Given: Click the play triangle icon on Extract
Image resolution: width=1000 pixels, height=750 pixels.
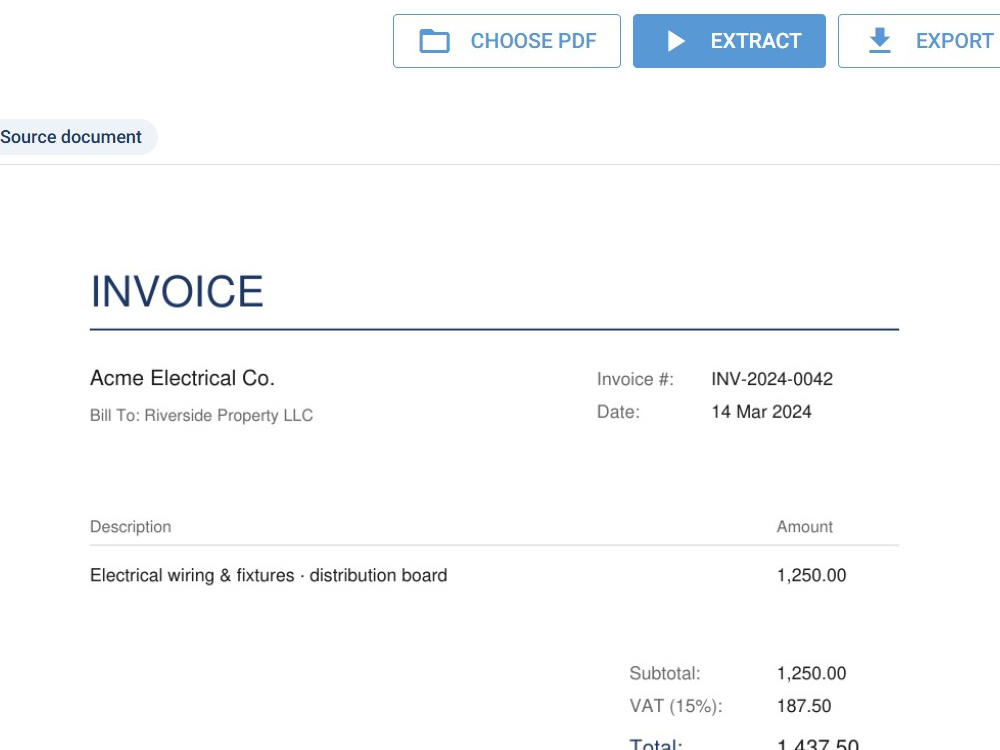Looking at the screenshot, I should 676,41.
